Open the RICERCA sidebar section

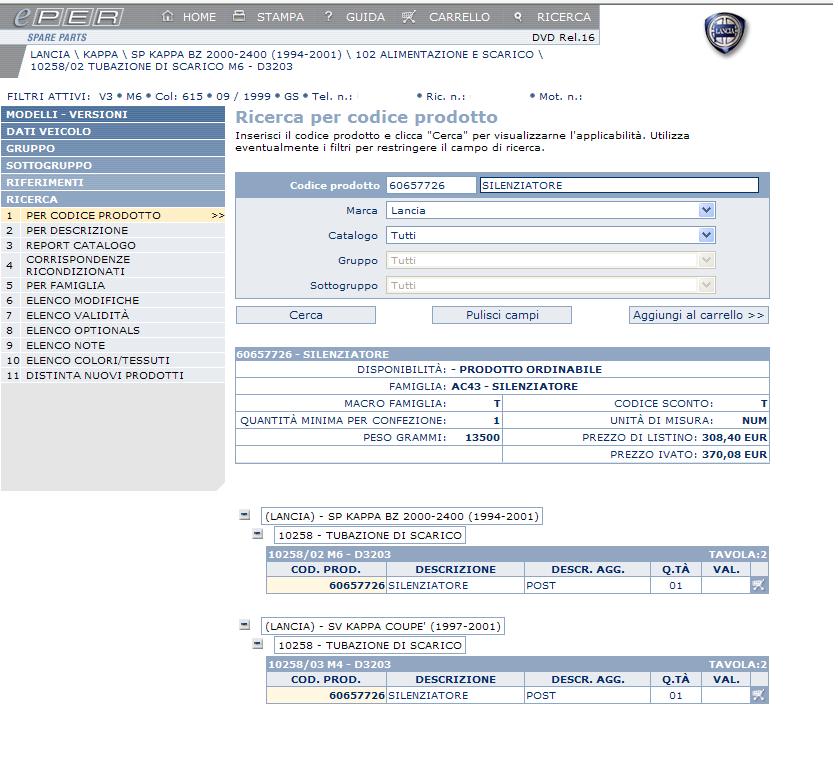click(113, 199)
